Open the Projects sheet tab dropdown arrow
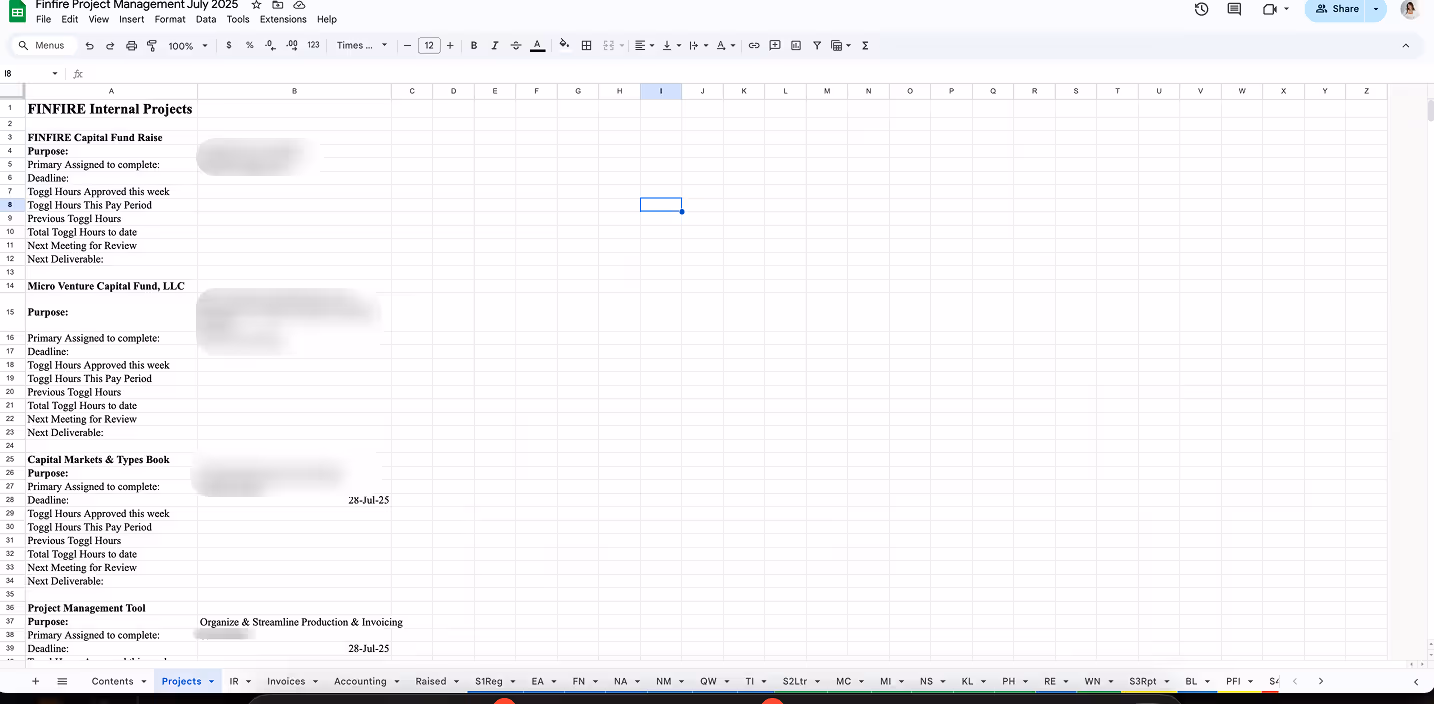1434x704 pixels. pyautogui.click(x=211, y=682)
